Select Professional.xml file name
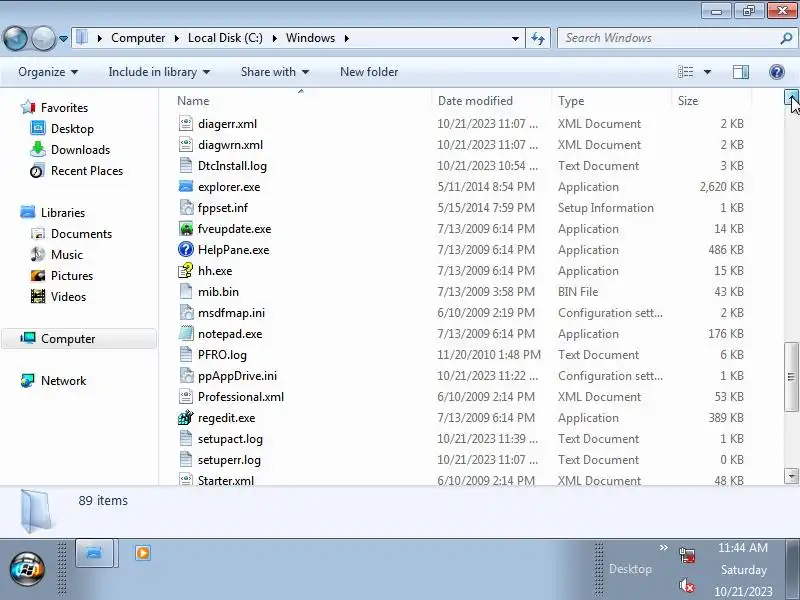 point(241,396)
